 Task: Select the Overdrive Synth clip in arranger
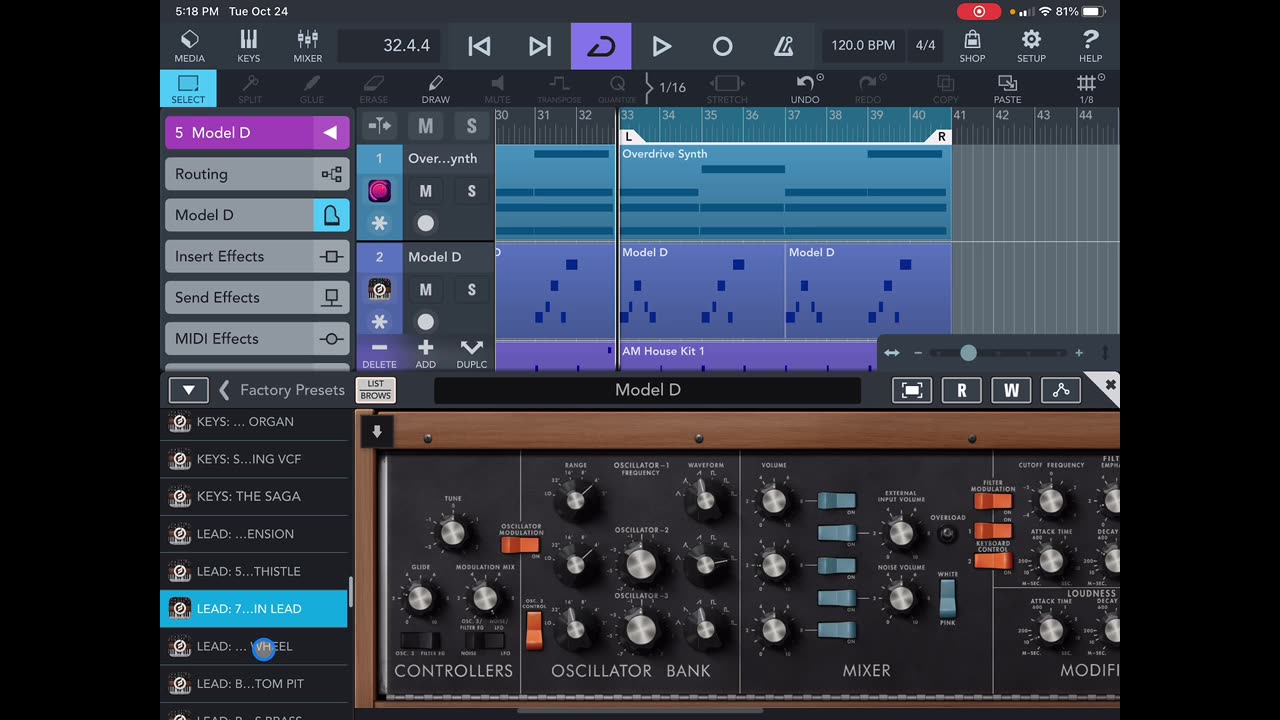[x=785, y=192]
